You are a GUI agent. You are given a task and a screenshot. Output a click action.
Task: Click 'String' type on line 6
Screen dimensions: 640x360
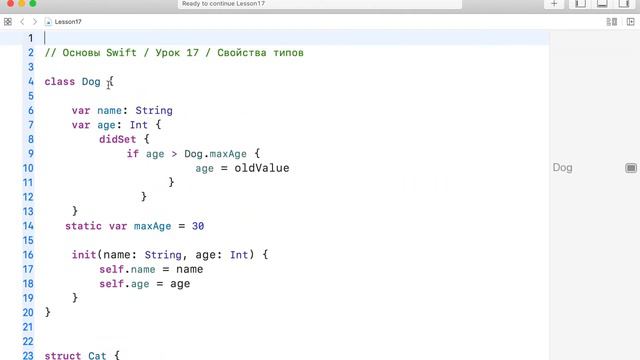(x=154, y=111)
